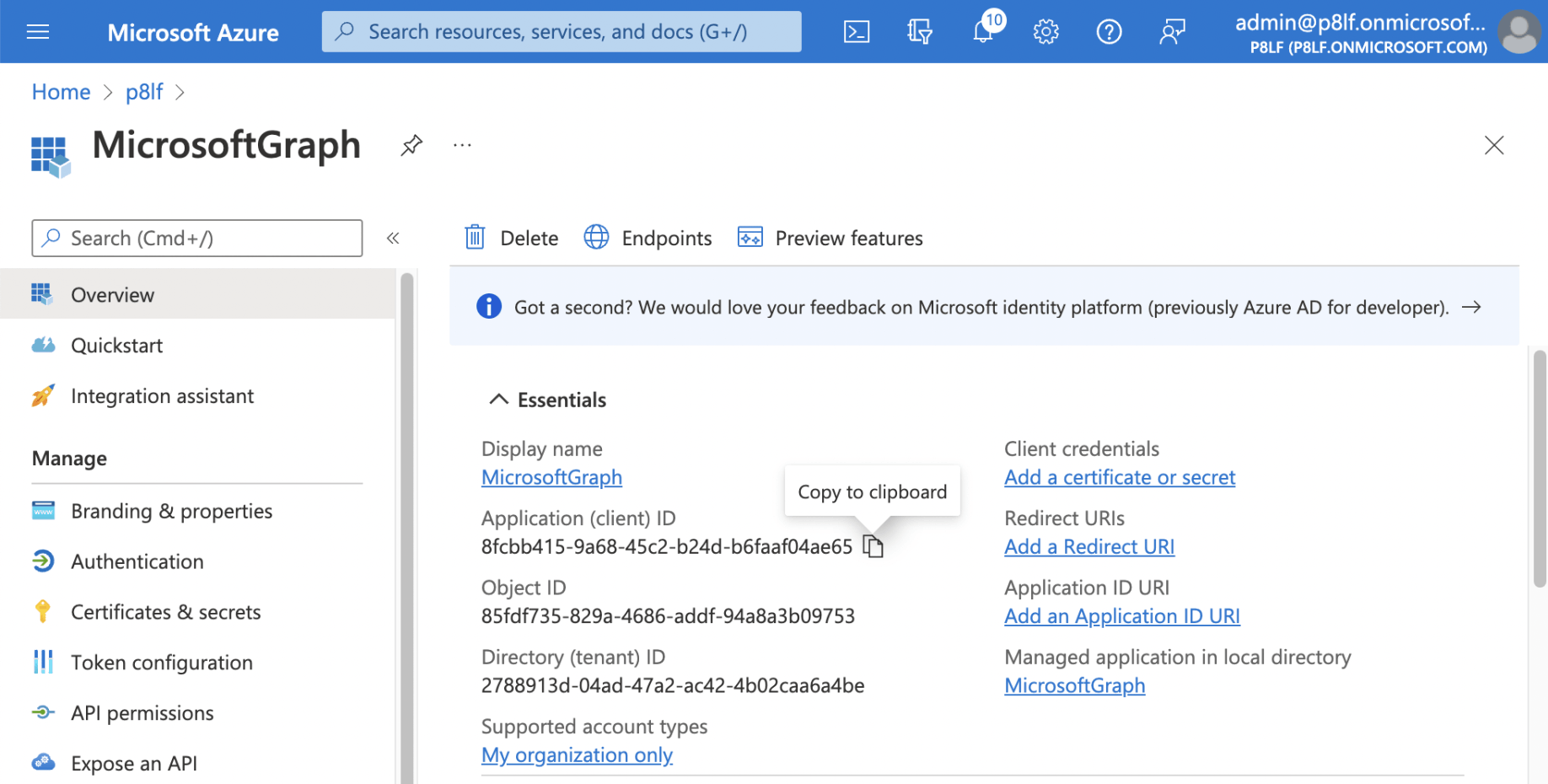Click the Delete button

click(x=512, y=239)
